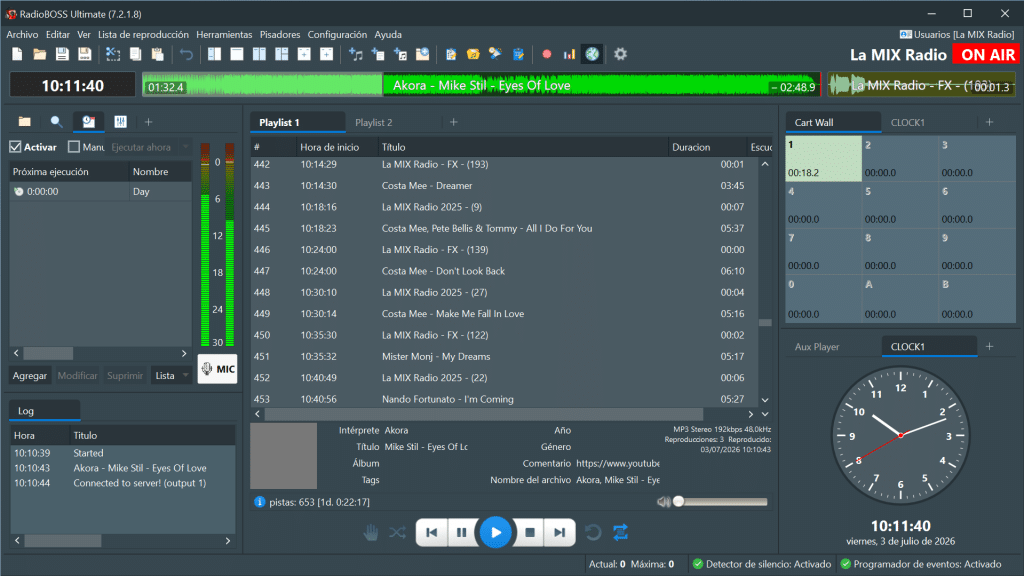The height and width of the screenshot is (576, 1024).
Task: Click the Open folder icon in toolbar
Action: click(x=40, y=54)
